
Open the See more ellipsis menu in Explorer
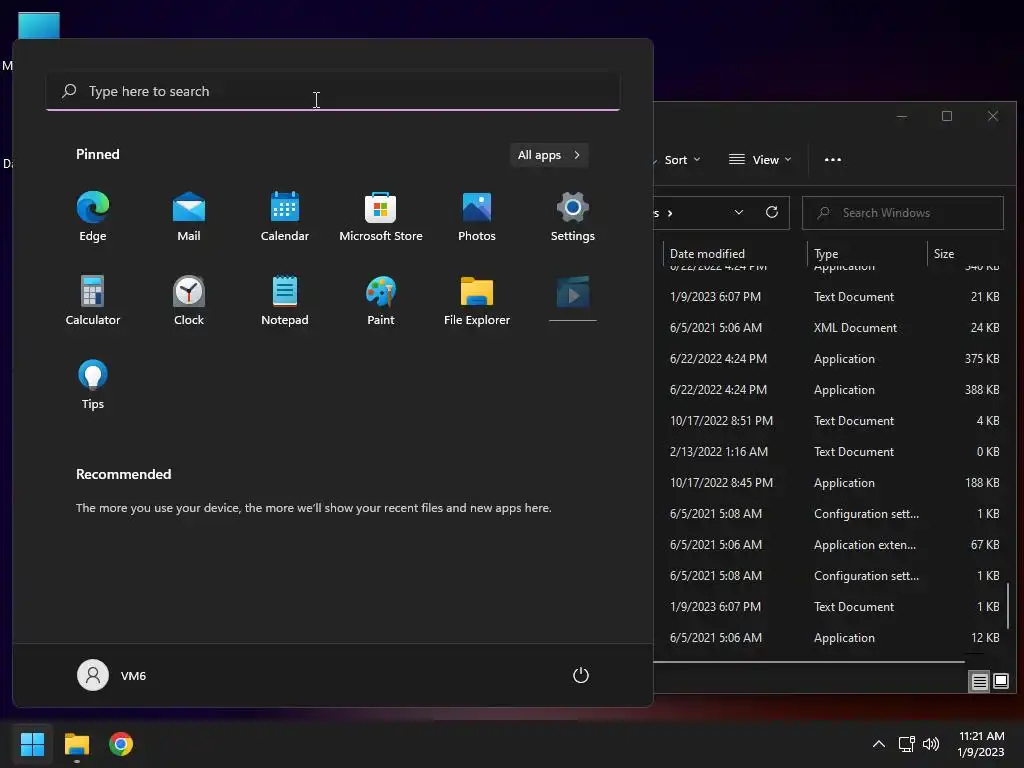pyautogui.click(x=833, y=160)
